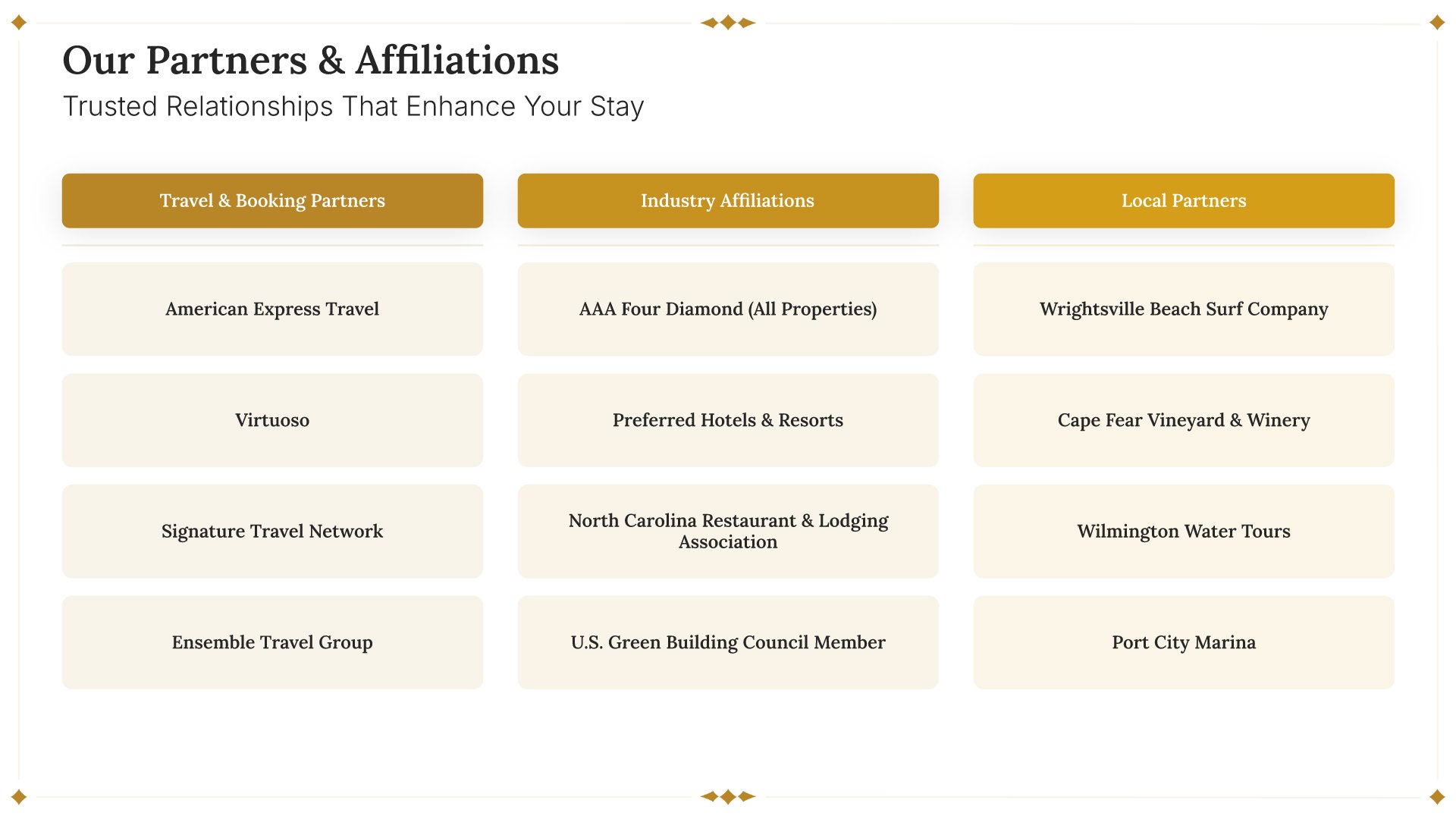Click the bottom center diamond ornament
This screenshot has height=819, width=1456.
pos(728,796)
